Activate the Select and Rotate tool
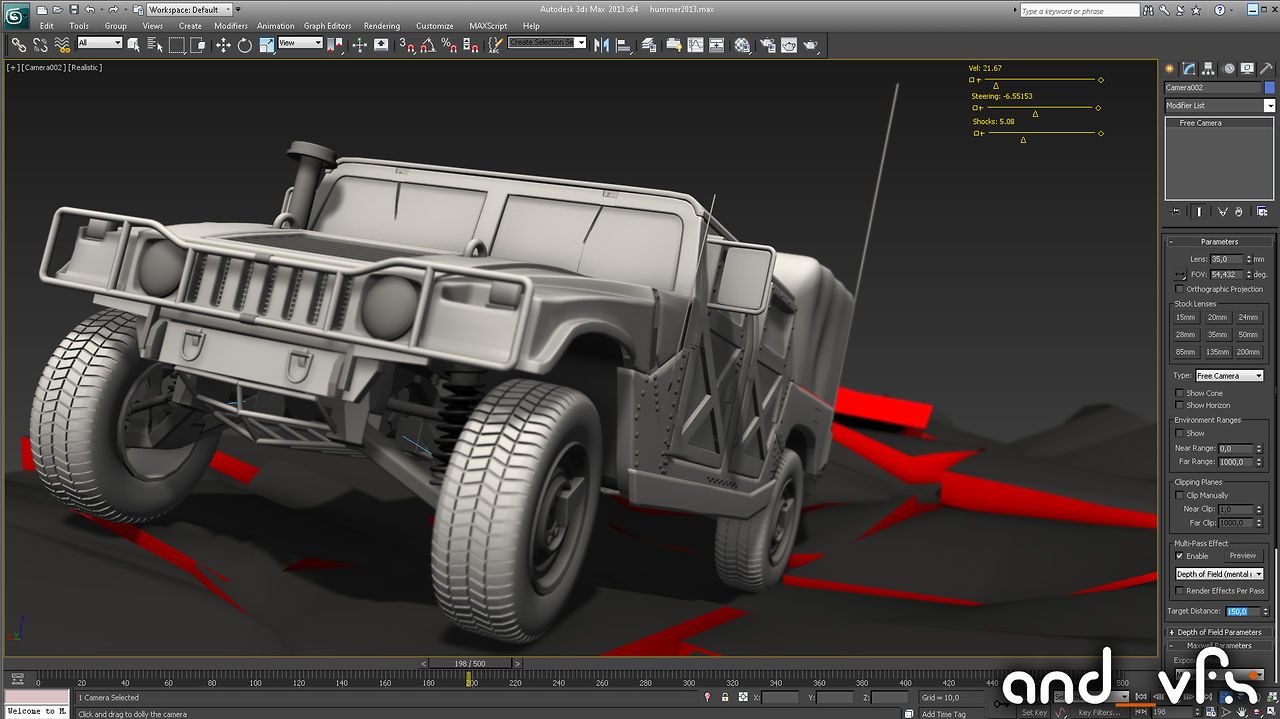Screen dimensions: 1280x719 click(x=244, y=45)
